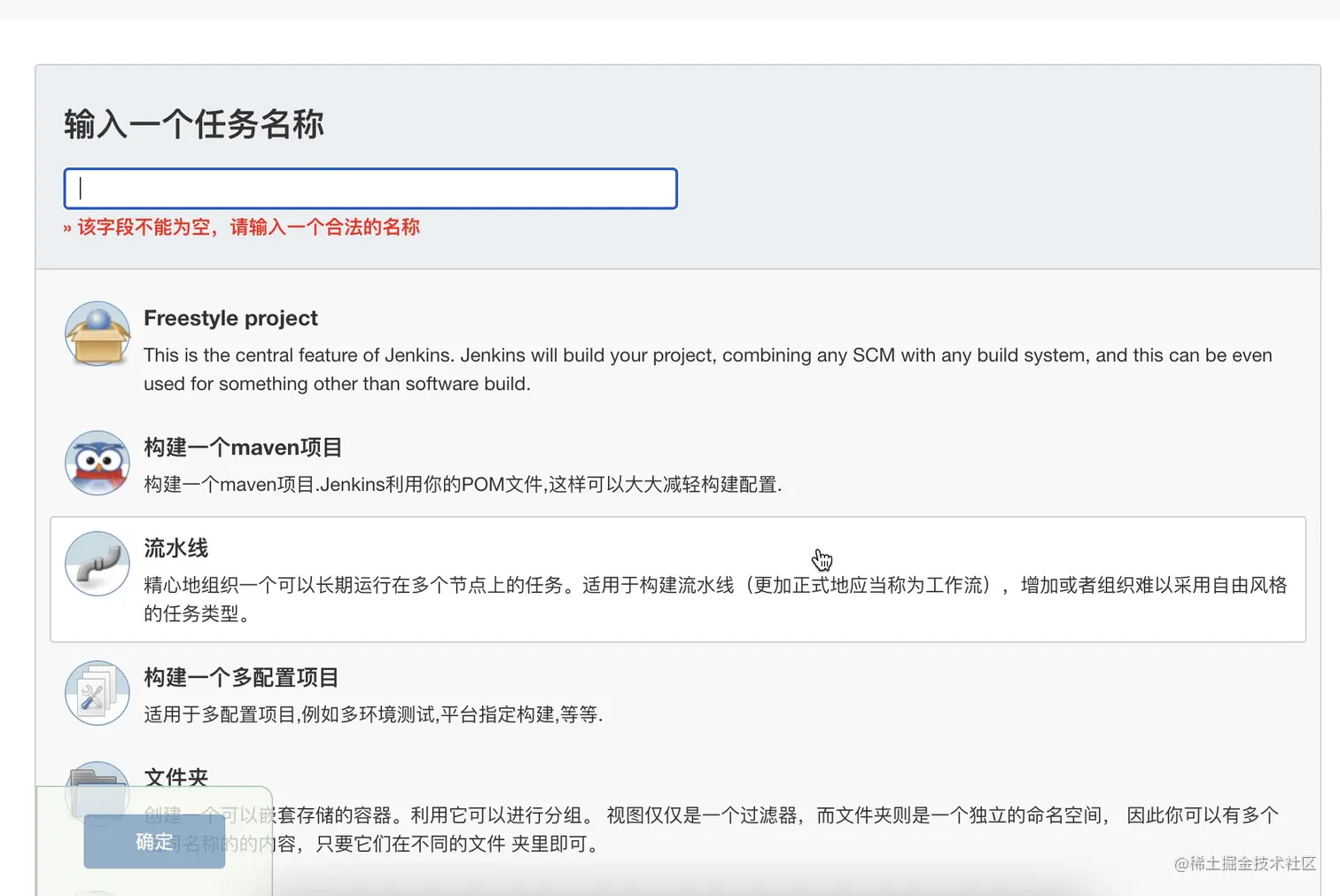Click the pipeline (流水线) pipe icon
The width and height of the screenshot is (1340, 896).
click(97, 564)
